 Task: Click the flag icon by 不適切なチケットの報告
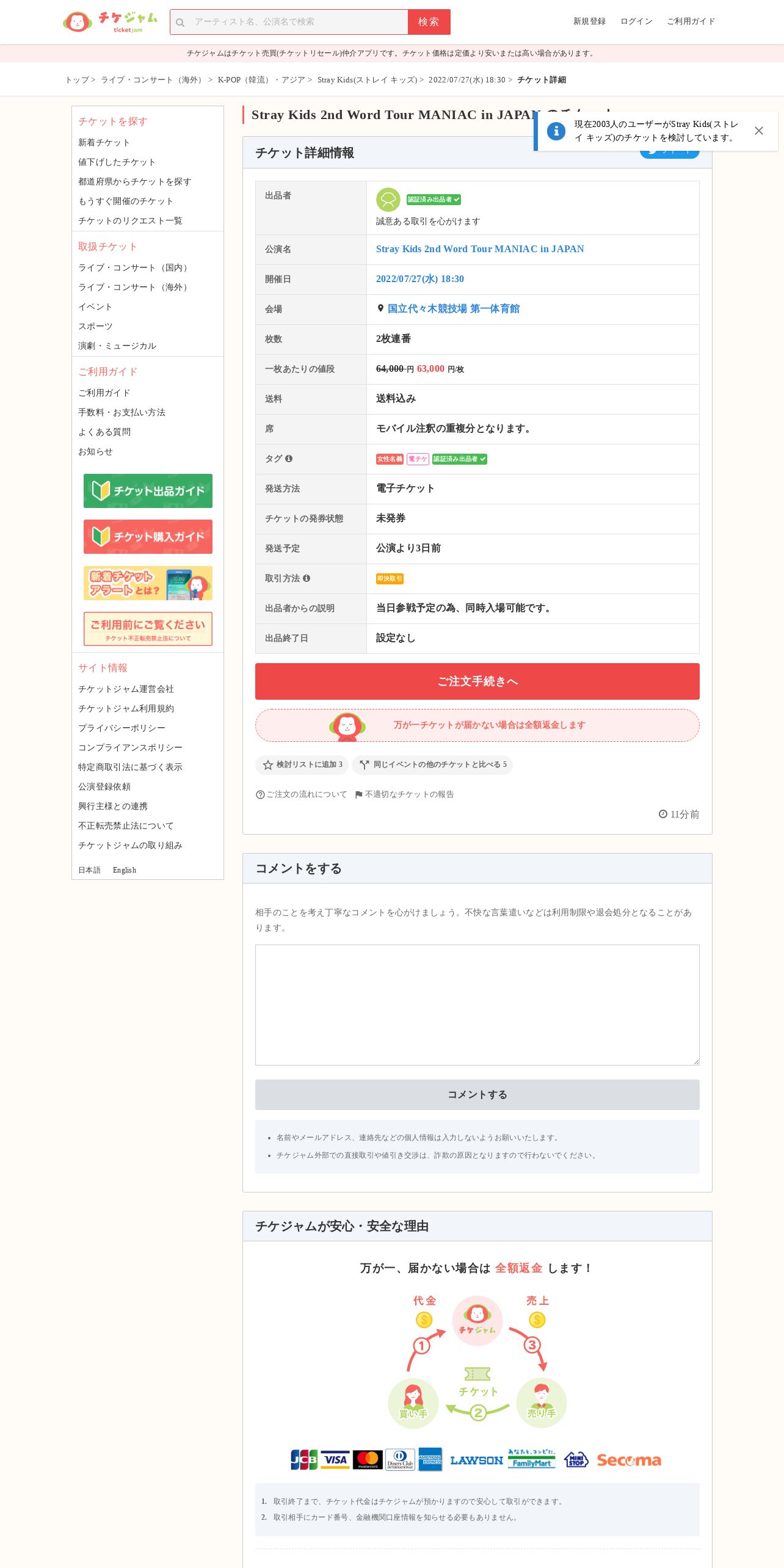tap(359, 794)
